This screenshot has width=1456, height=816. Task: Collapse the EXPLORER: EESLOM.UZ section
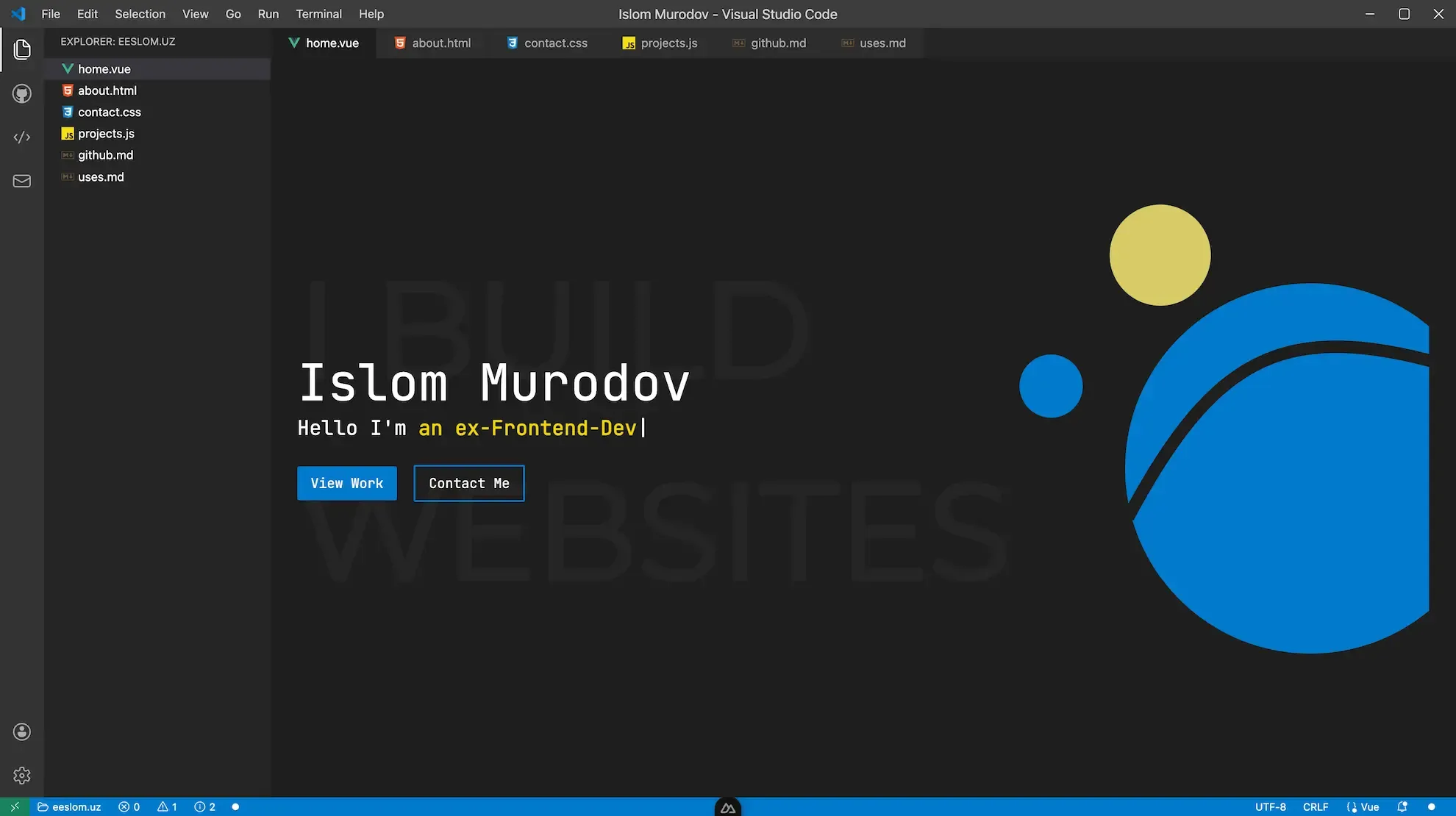pos(118,42)
